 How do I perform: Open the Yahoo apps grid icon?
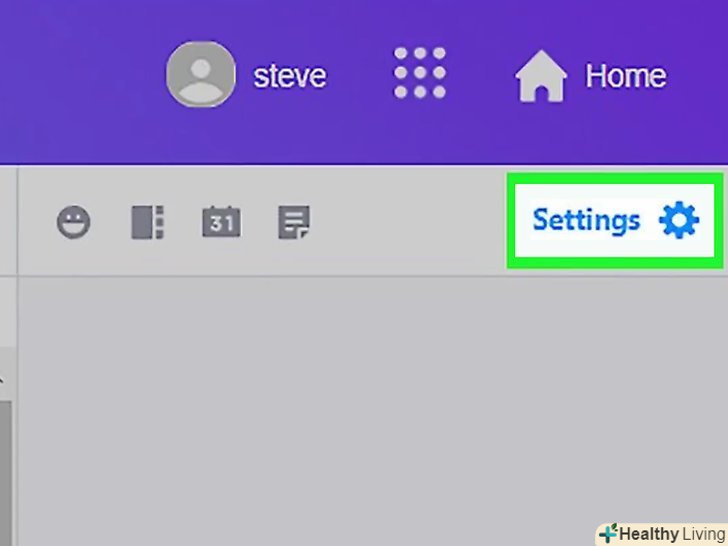(420, 73)
